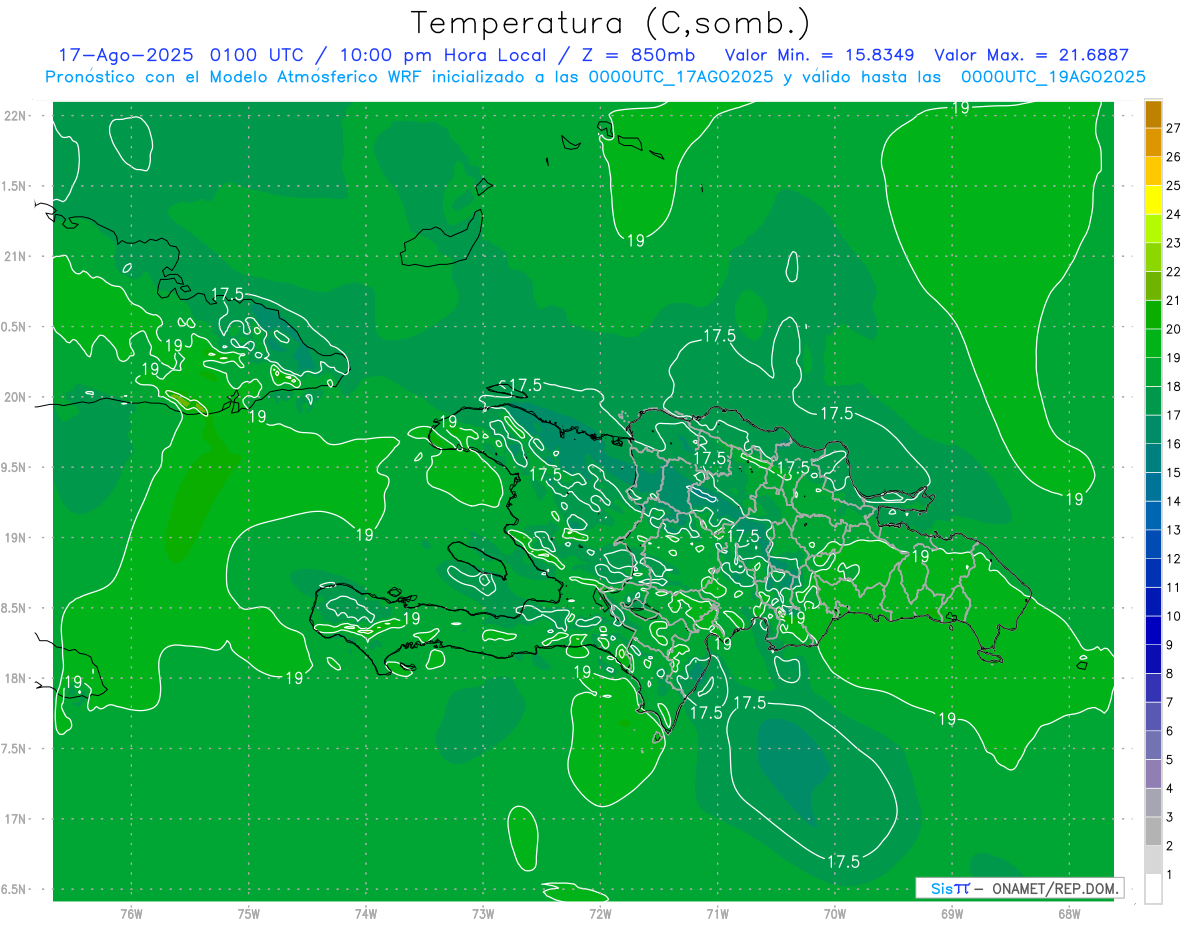The width and height of the screenshot is (1200, 927).
Task: Click the "20N" latitude label
Action: tap(17, 397)
